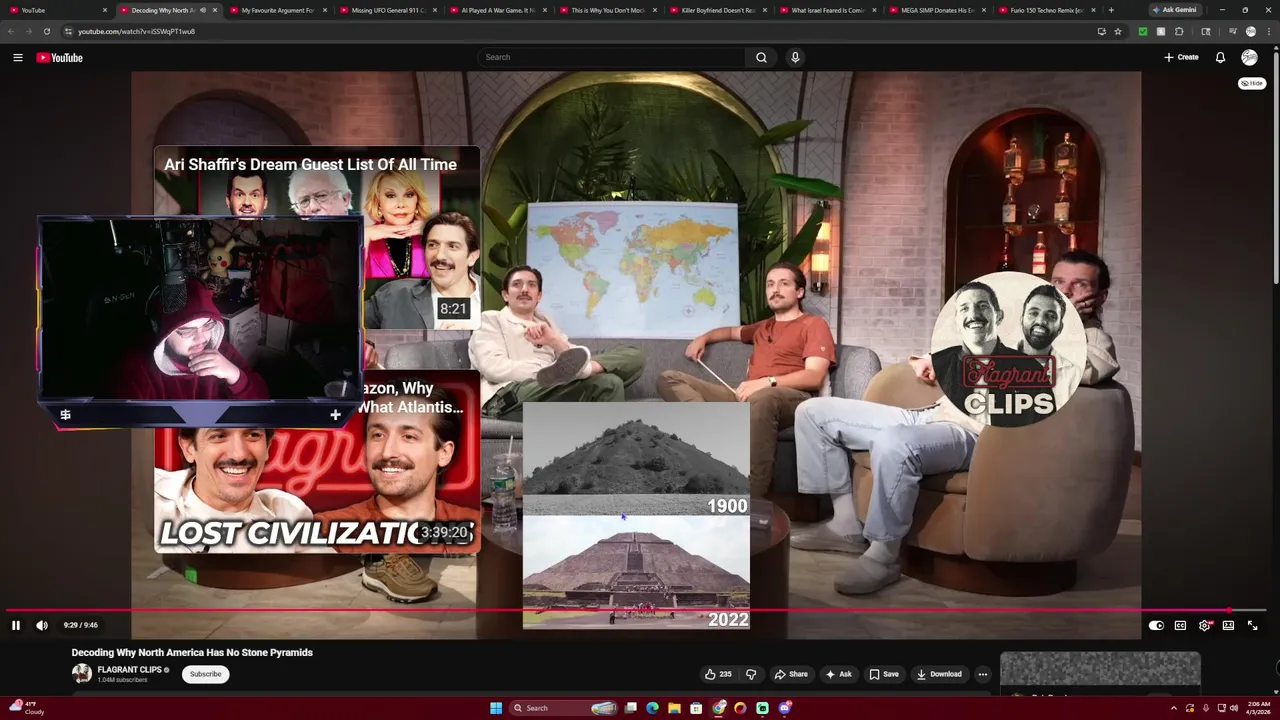Open the extensions puzzle icon
This screenshot has width=1280, height=720.
pyautogui.click(x=1179, y=31)
